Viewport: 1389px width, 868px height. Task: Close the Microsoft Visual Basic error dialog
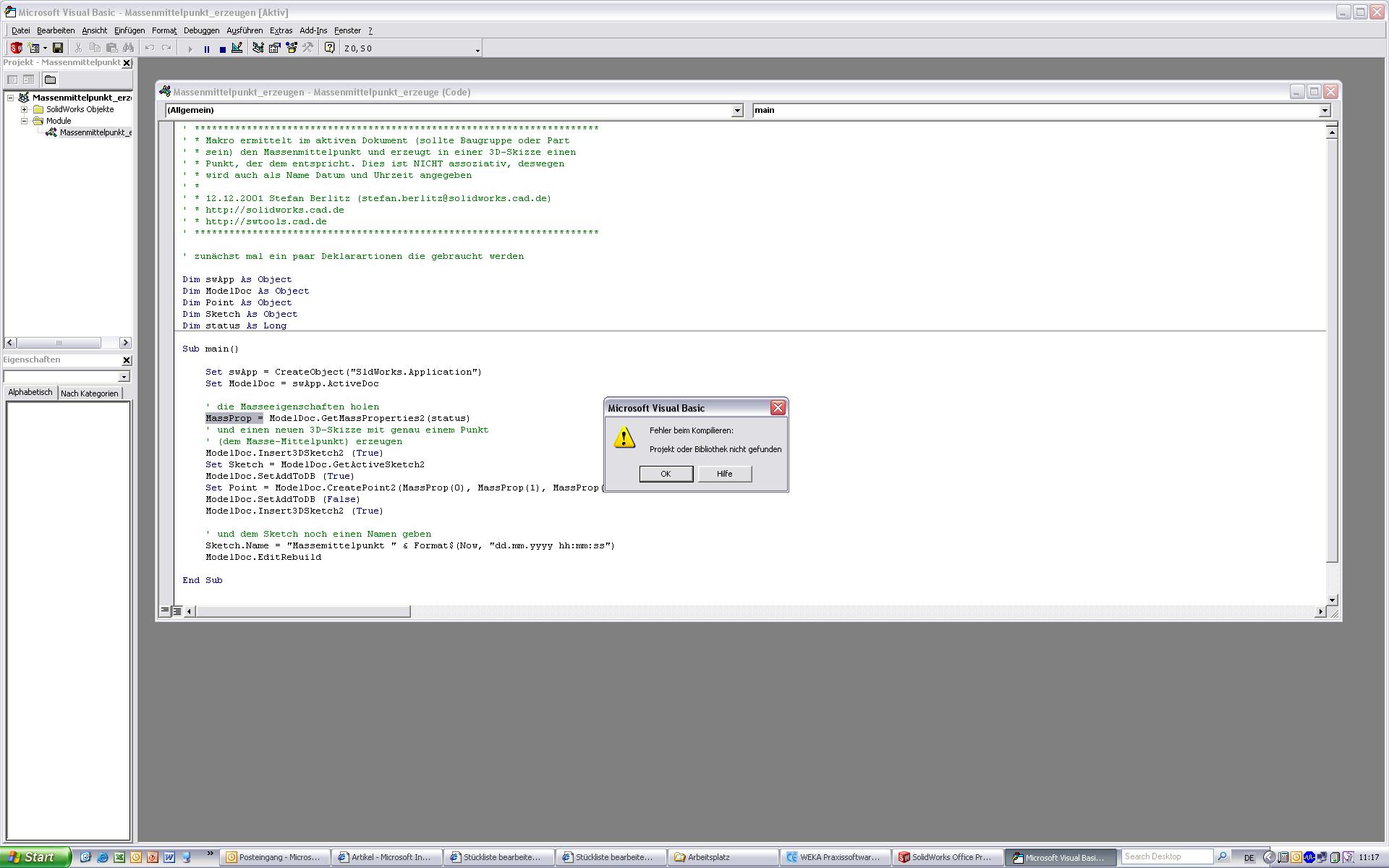[778, 408]
